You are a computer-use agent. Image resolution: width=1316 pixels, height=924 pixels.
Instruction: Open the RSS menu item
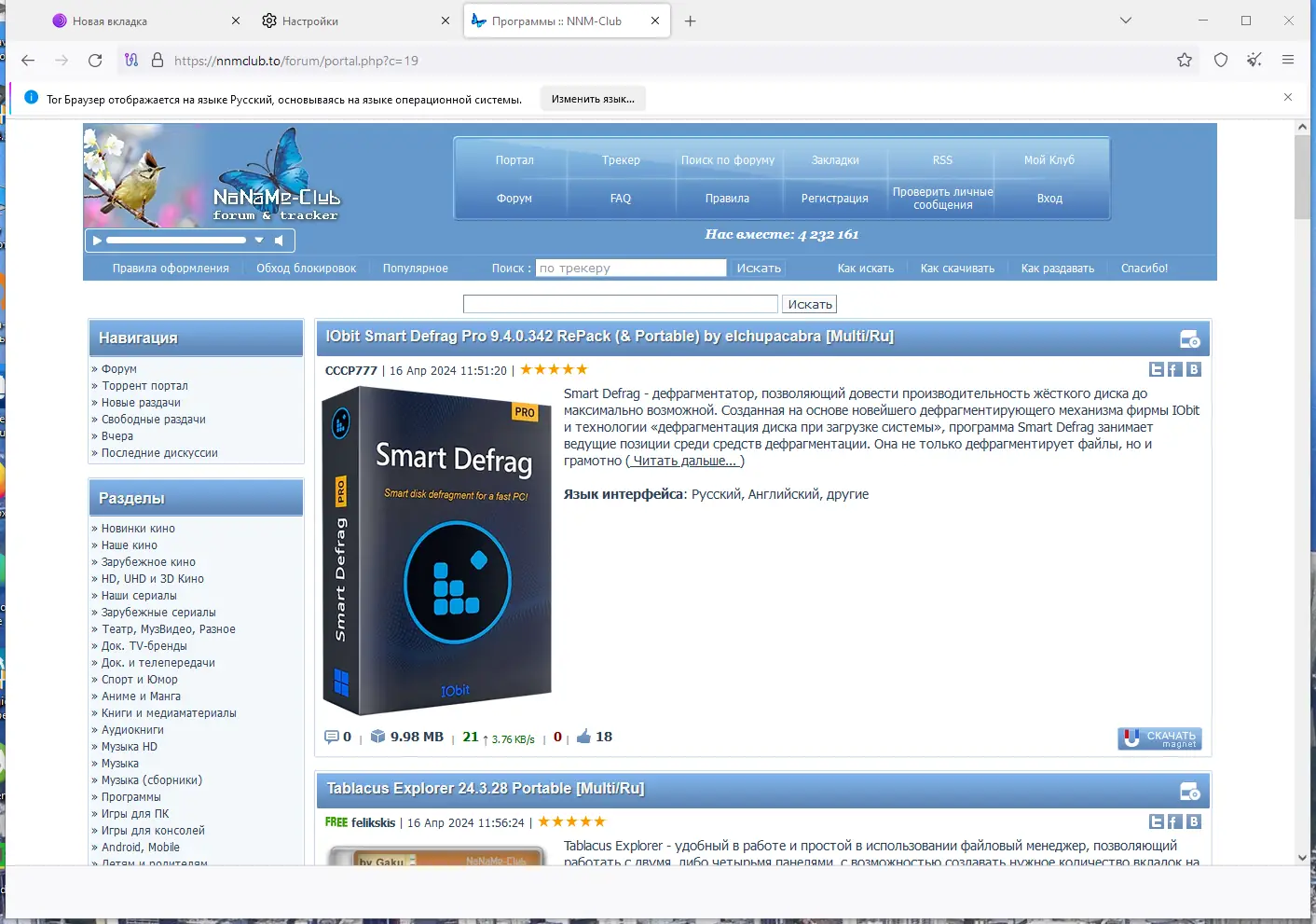[x=942, y=160]
